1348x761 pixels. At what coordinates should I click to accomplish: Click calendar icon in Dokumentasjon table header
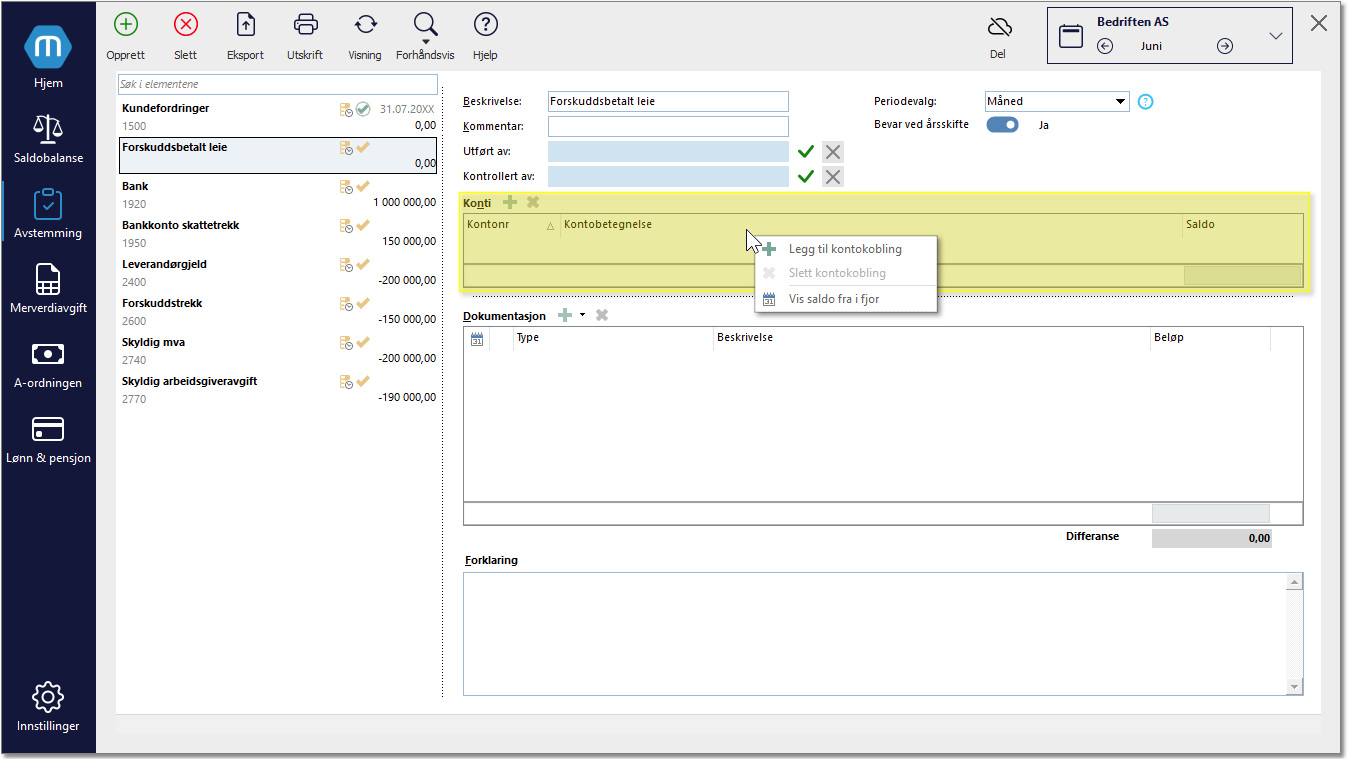point(477,338)
